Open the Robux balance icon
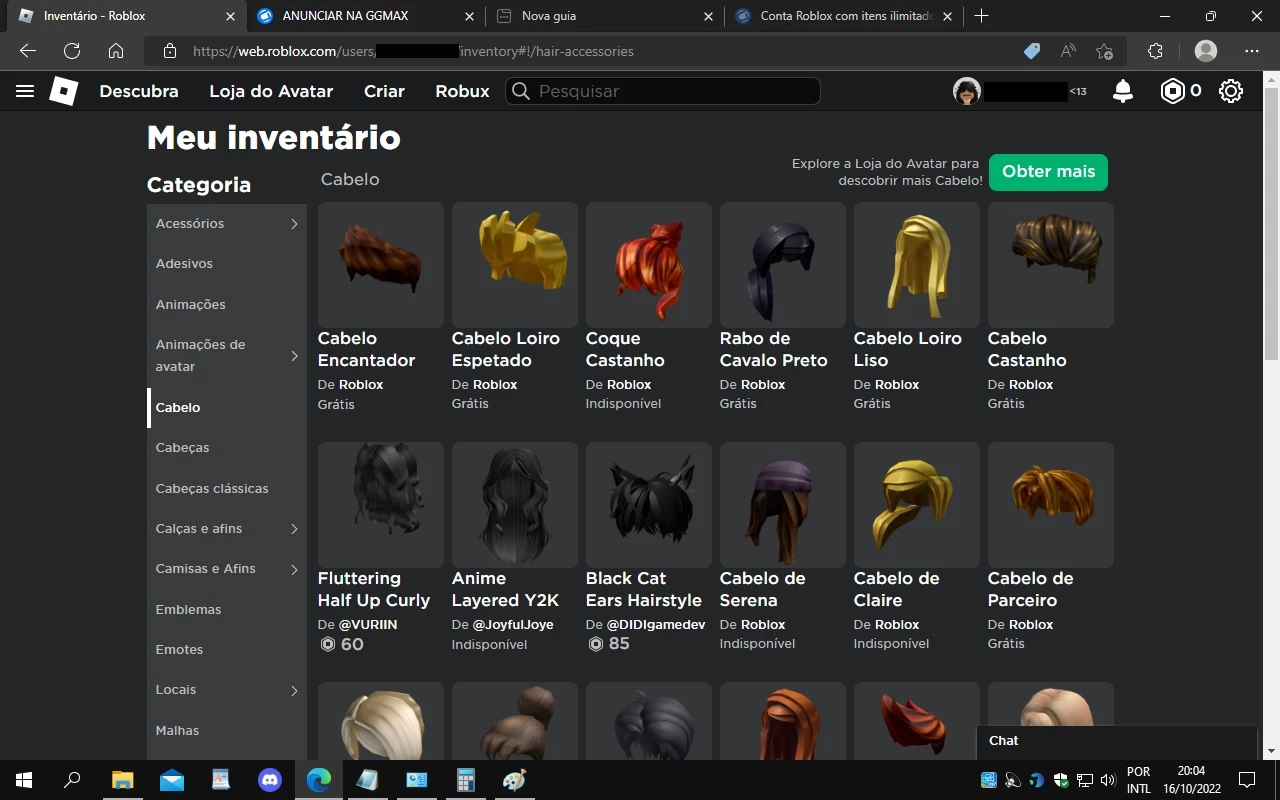This screenshot has width=1280, height=800. click(1172, 91)
